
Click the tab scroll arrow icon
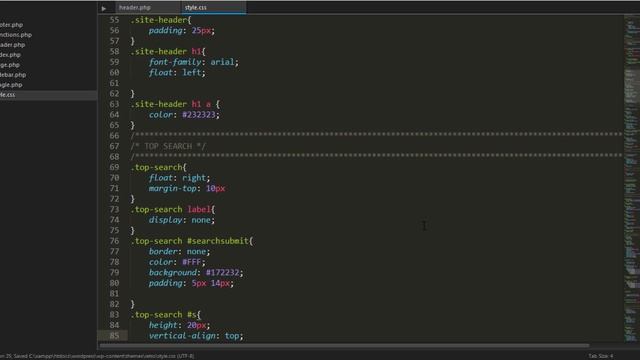(104, 8)
